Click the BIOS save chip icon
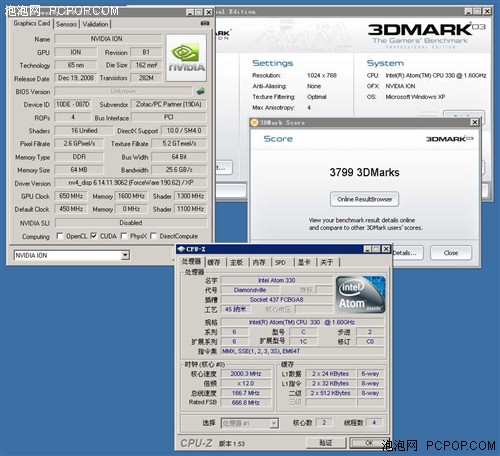 click(201, 91)
